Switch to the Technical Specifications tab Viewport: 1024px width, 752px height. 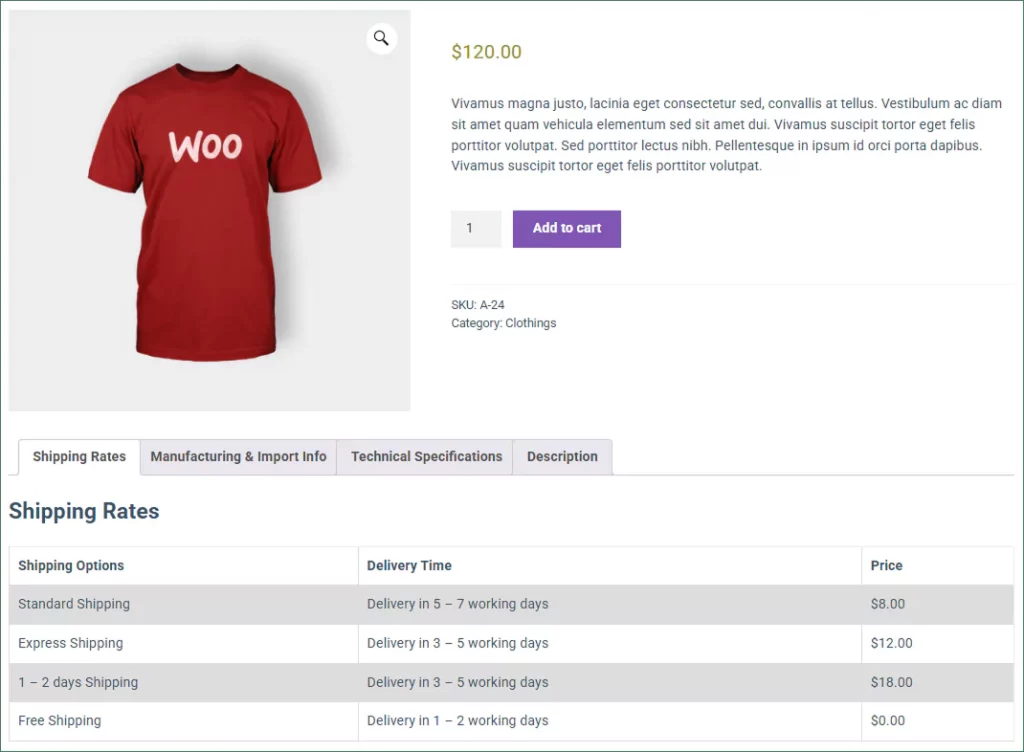pos(426,457)
